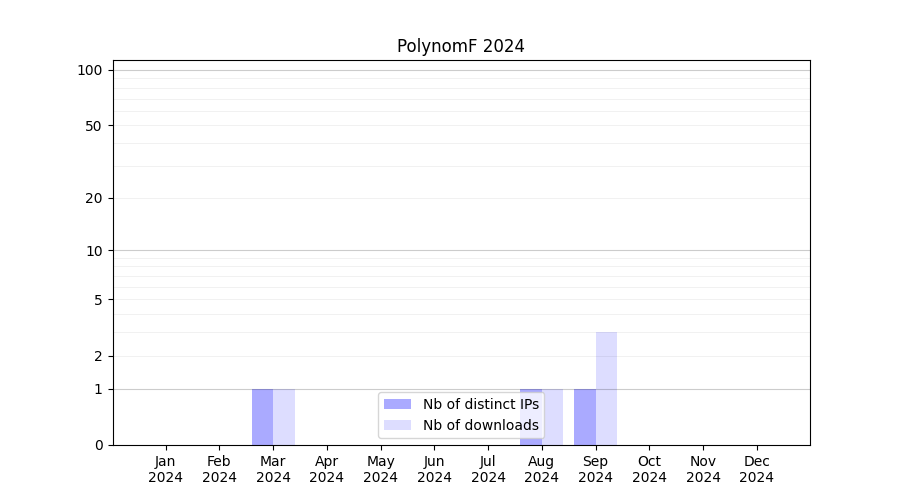The width and height of the screenshot is (900, 500).
Task: Click the 50 tick label on y-axis
Action: (x=94, y=126)
